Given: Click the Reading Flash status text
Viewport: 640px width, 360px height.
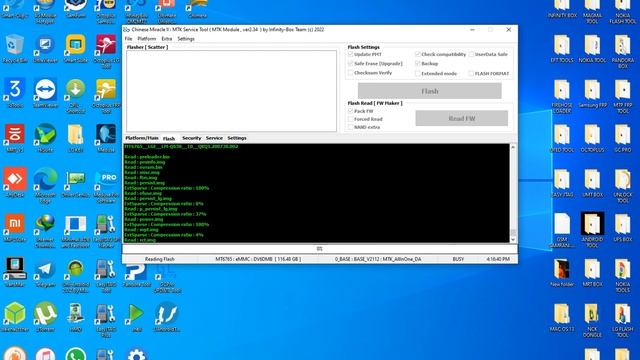Looking at the screenshot, I should [160, 259].
